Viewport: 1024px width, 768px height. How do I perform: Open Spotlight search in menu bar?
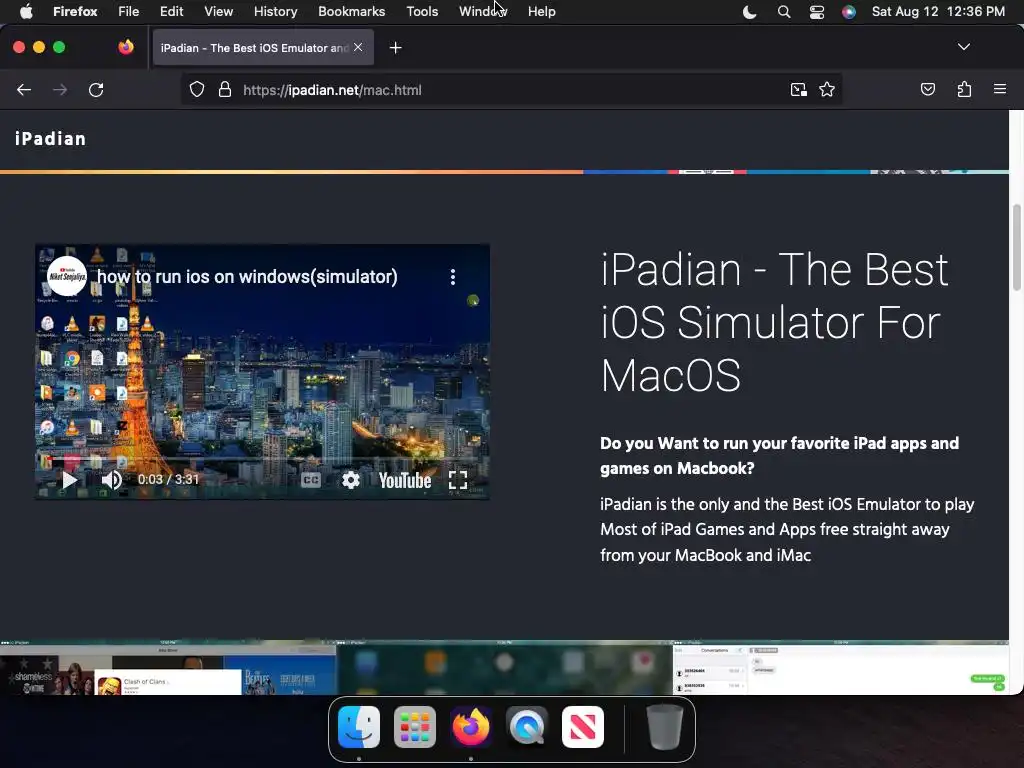click(784, 12)
